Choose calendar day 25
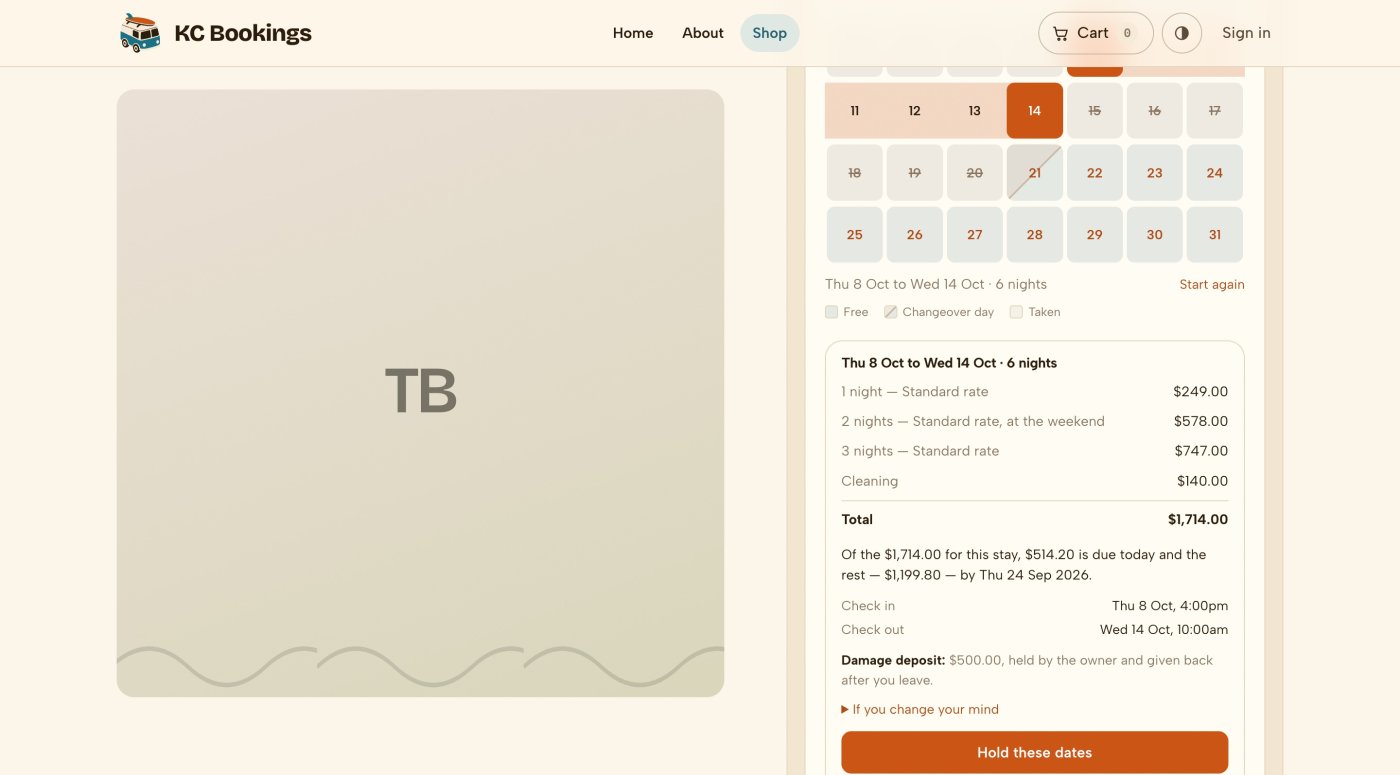 pyautogui.click(x=854, y=234)
